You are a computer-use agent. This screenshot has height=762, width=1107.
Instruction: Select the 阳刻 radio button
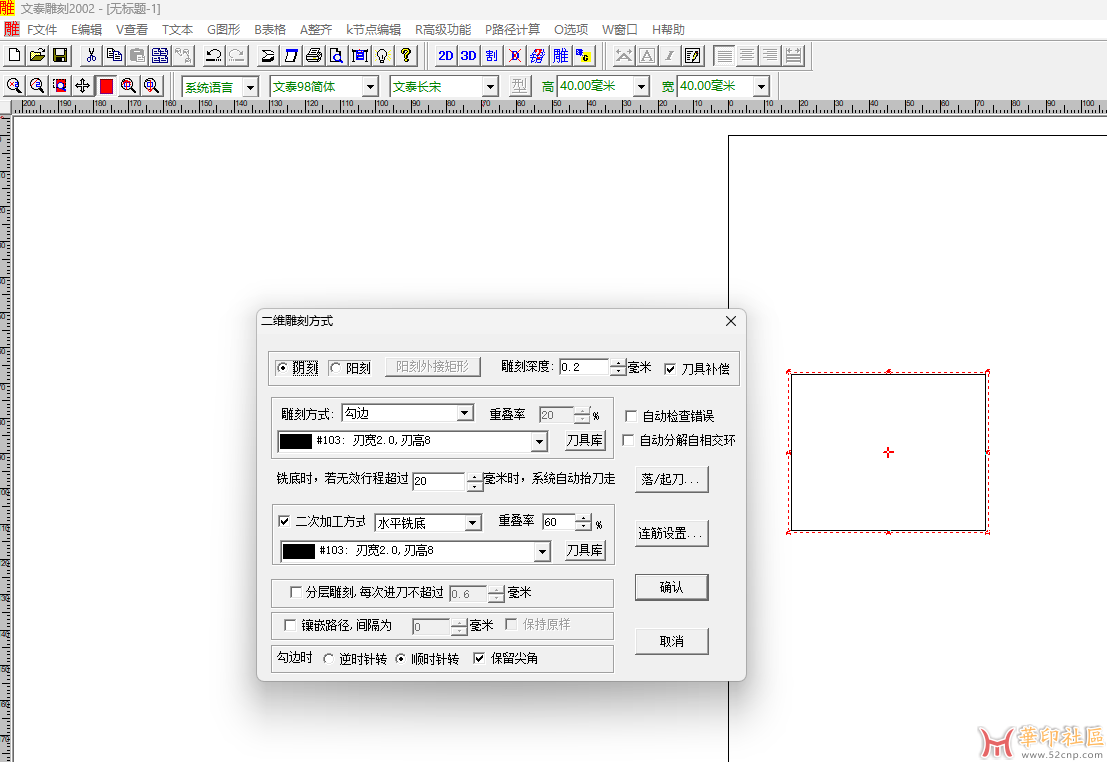click(x=336, y=368)
